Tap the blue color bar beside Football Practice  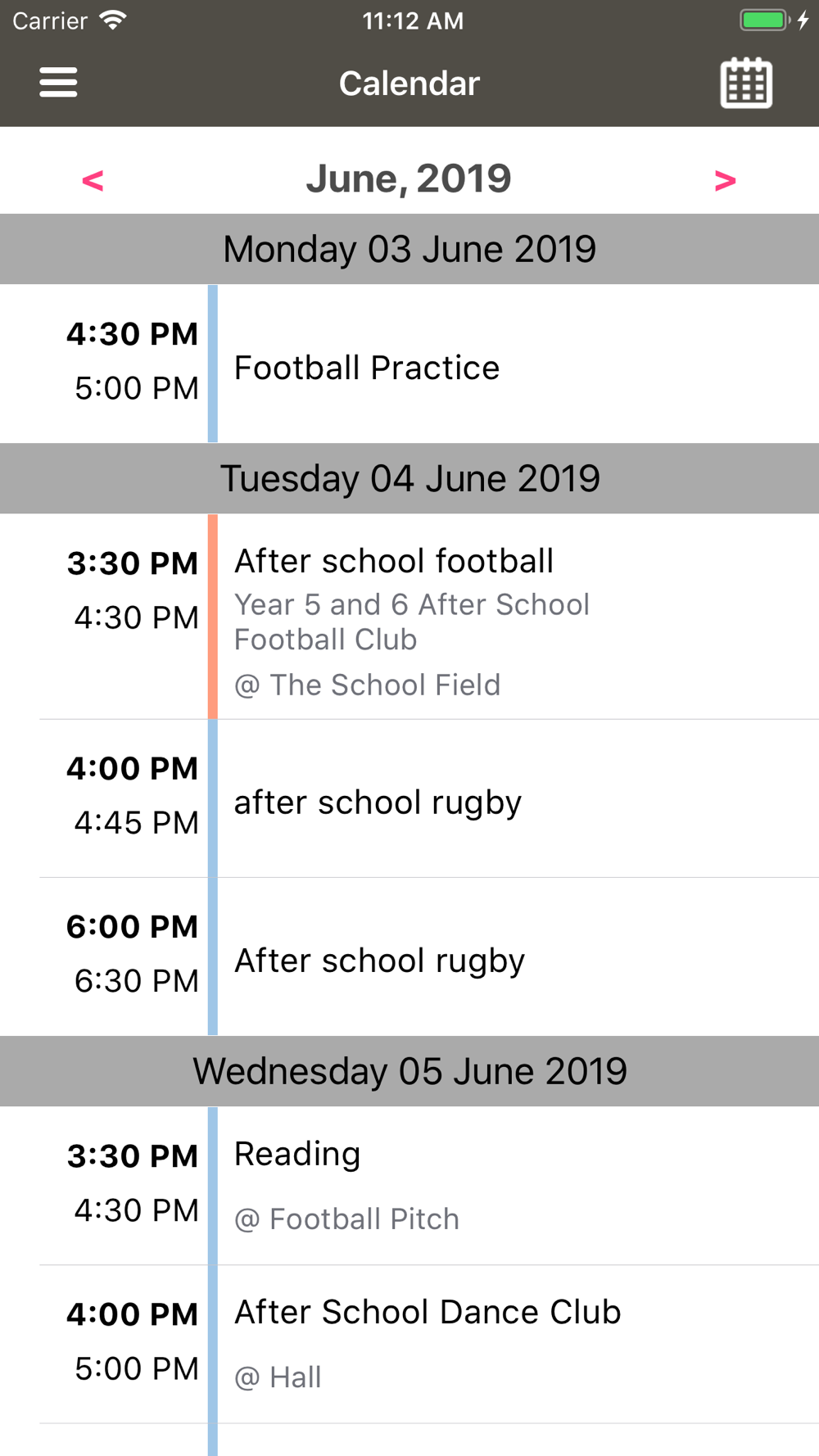click(x=213, y=364)
